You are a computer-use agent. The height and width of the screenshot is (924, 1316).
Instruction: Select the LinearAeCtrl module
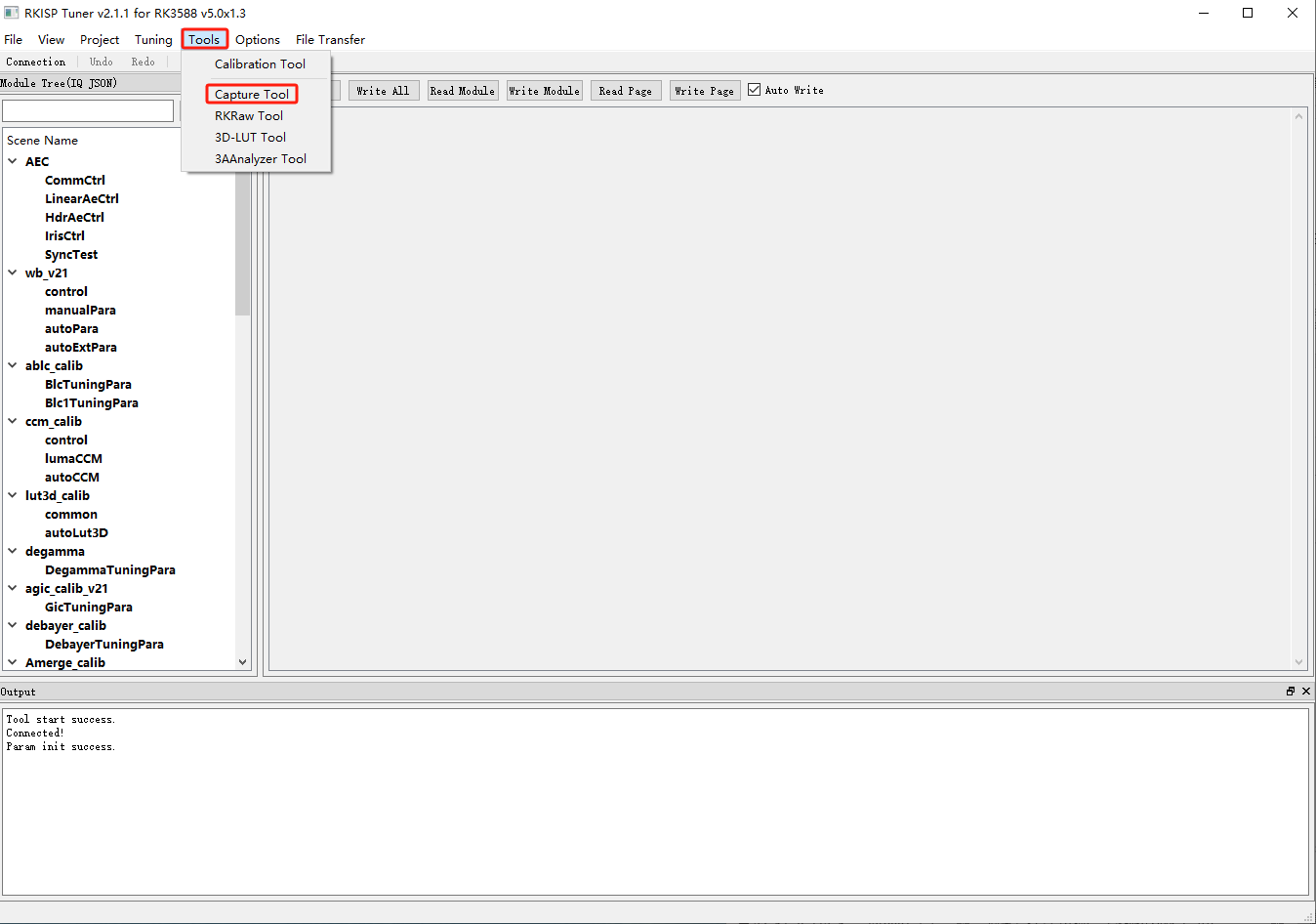point(82,199)
